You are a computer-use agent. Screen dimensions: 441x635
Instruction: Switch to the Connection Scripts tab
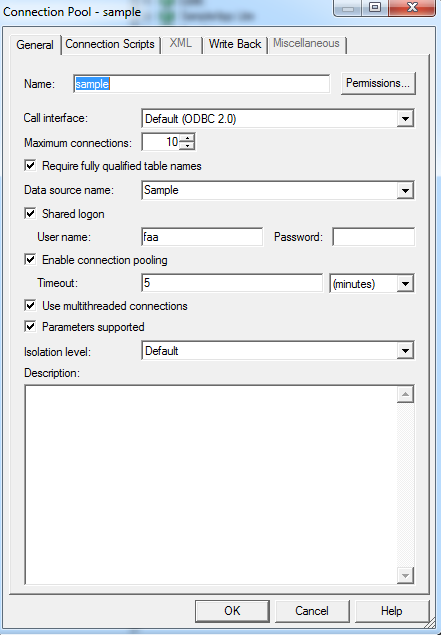(110, 44)
